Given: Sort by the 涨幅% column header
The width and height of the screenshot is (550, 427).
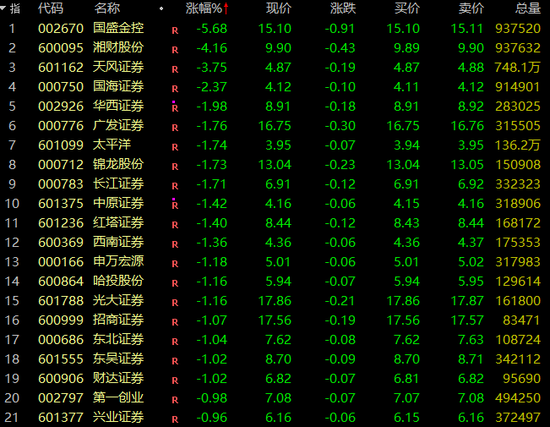Looking at the screenshot, I should tap(204, 8).
